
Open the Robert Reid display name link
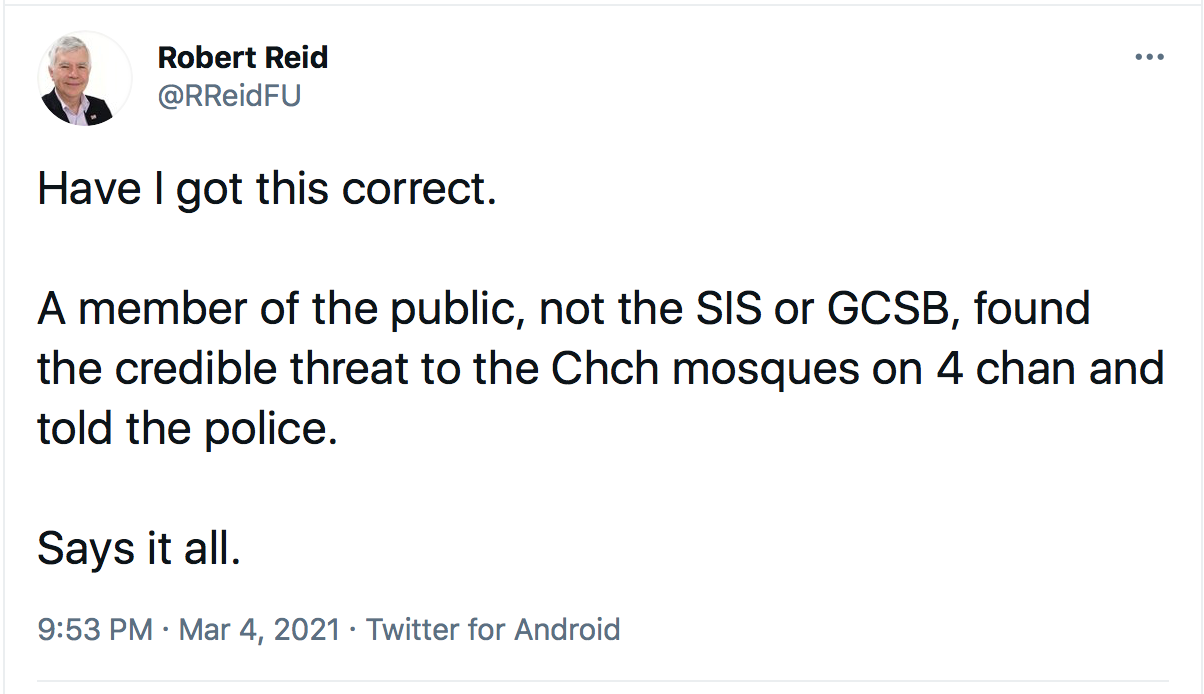coord(243,58)
